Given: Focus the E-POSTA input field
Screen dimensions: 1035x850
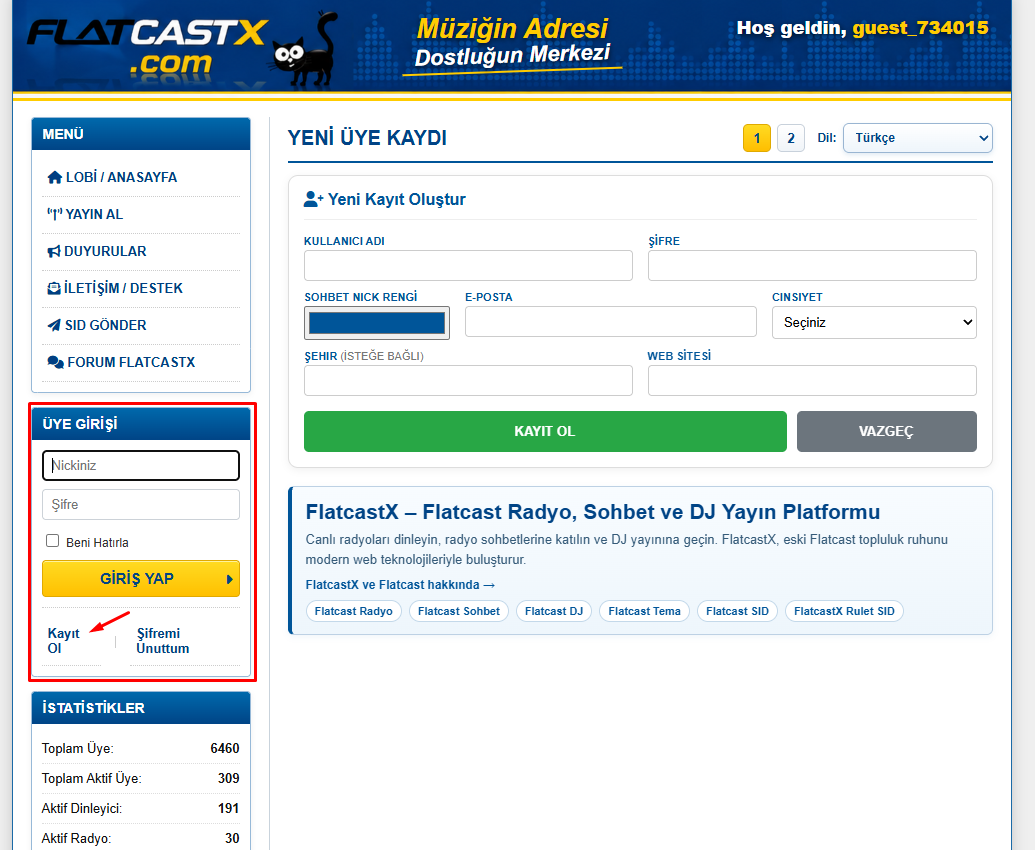Looking at the screenshot, I should pyautogui.click(x=611, y=321).
